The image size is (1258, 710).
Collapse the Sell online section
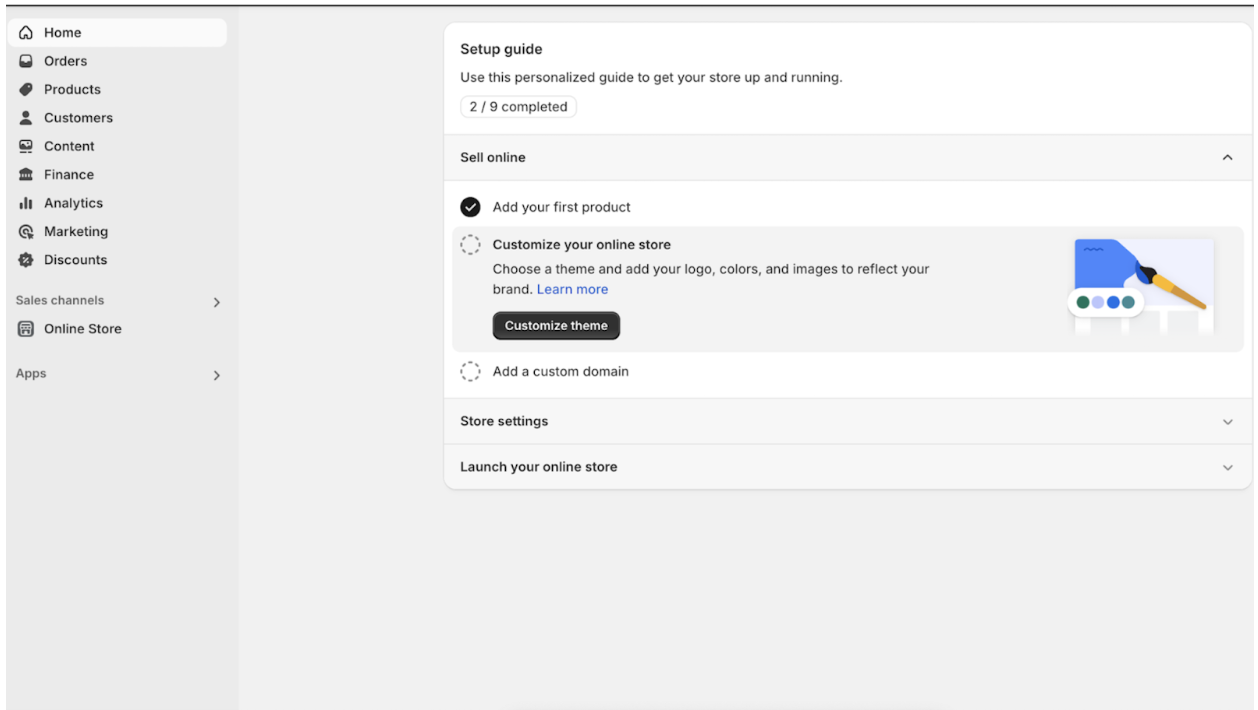1228,158
